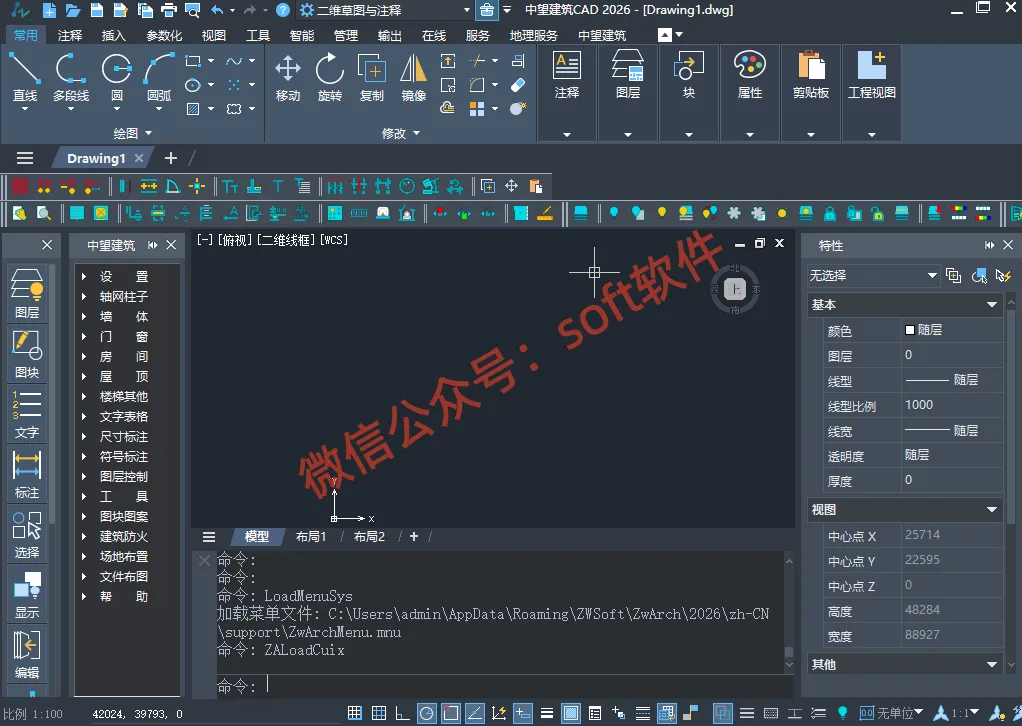Open the 注释 ribbon tab
The image size is (1022, 726).
(x=70, y=35)
